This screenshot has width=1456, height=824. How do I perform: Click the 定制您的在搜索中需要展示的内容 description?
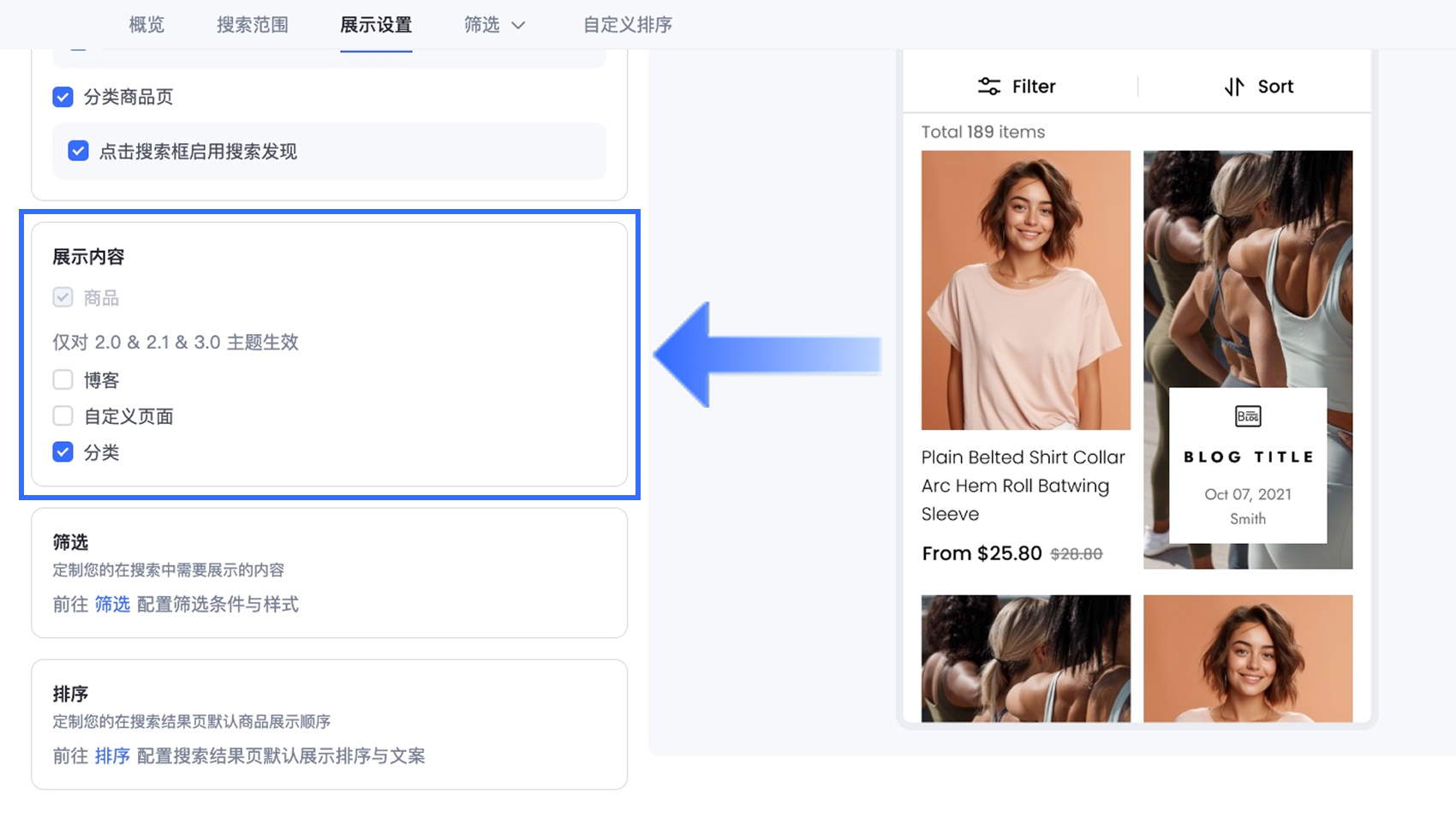169,570
